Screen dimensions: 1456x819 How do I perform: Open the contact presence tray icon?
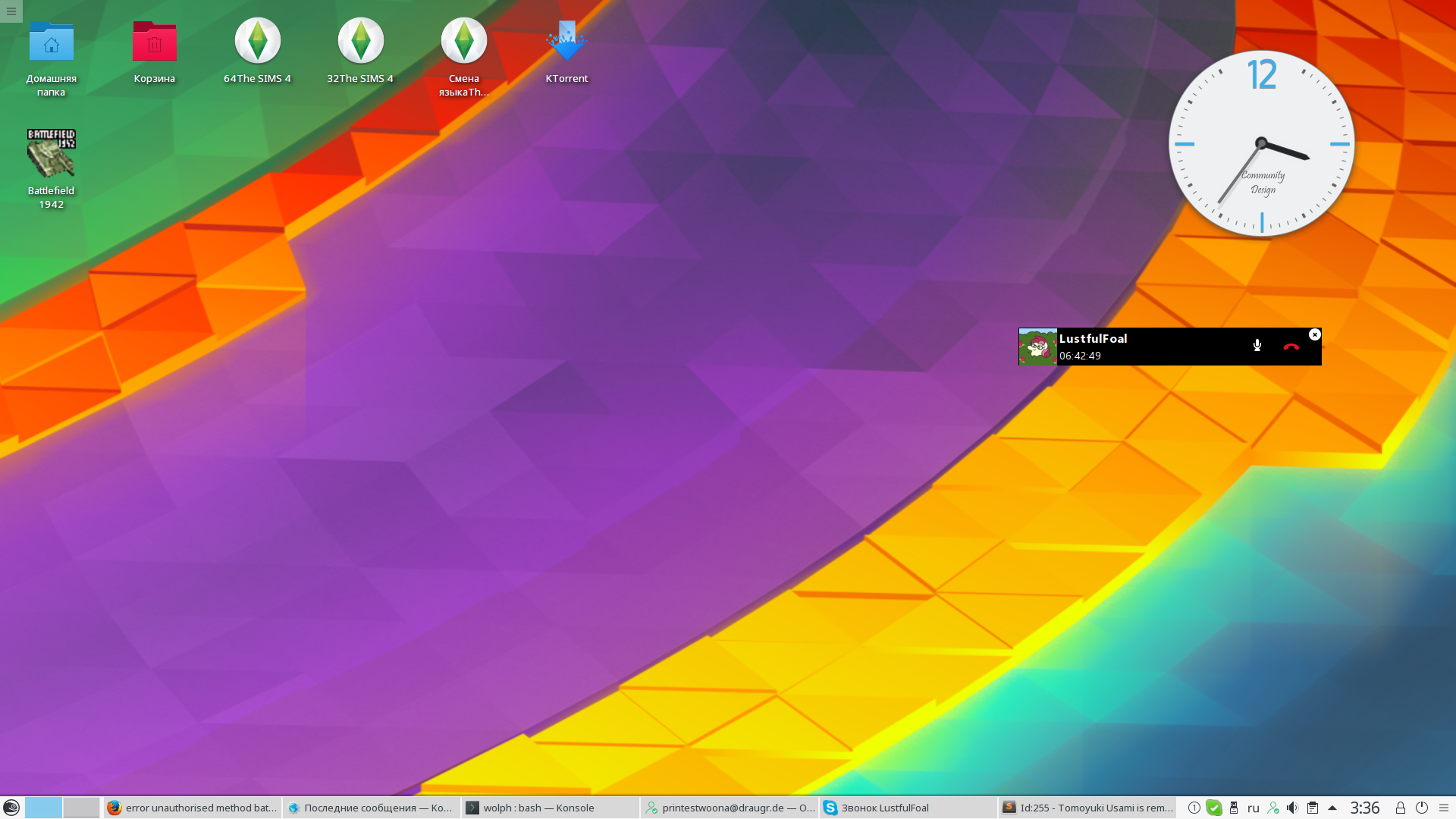click(1273, 808)
